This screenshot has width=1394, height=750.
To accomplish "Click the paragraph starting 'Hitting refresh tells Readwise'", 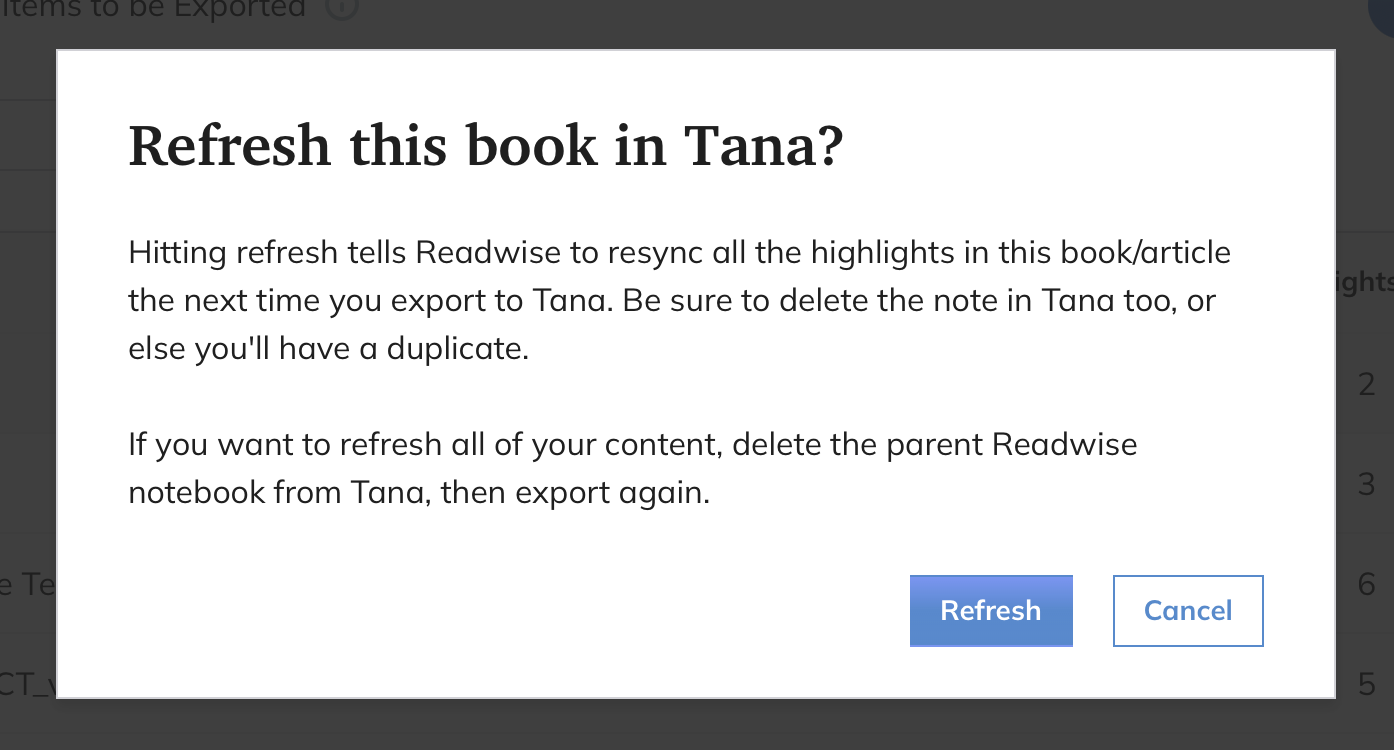I will [680, 301].
